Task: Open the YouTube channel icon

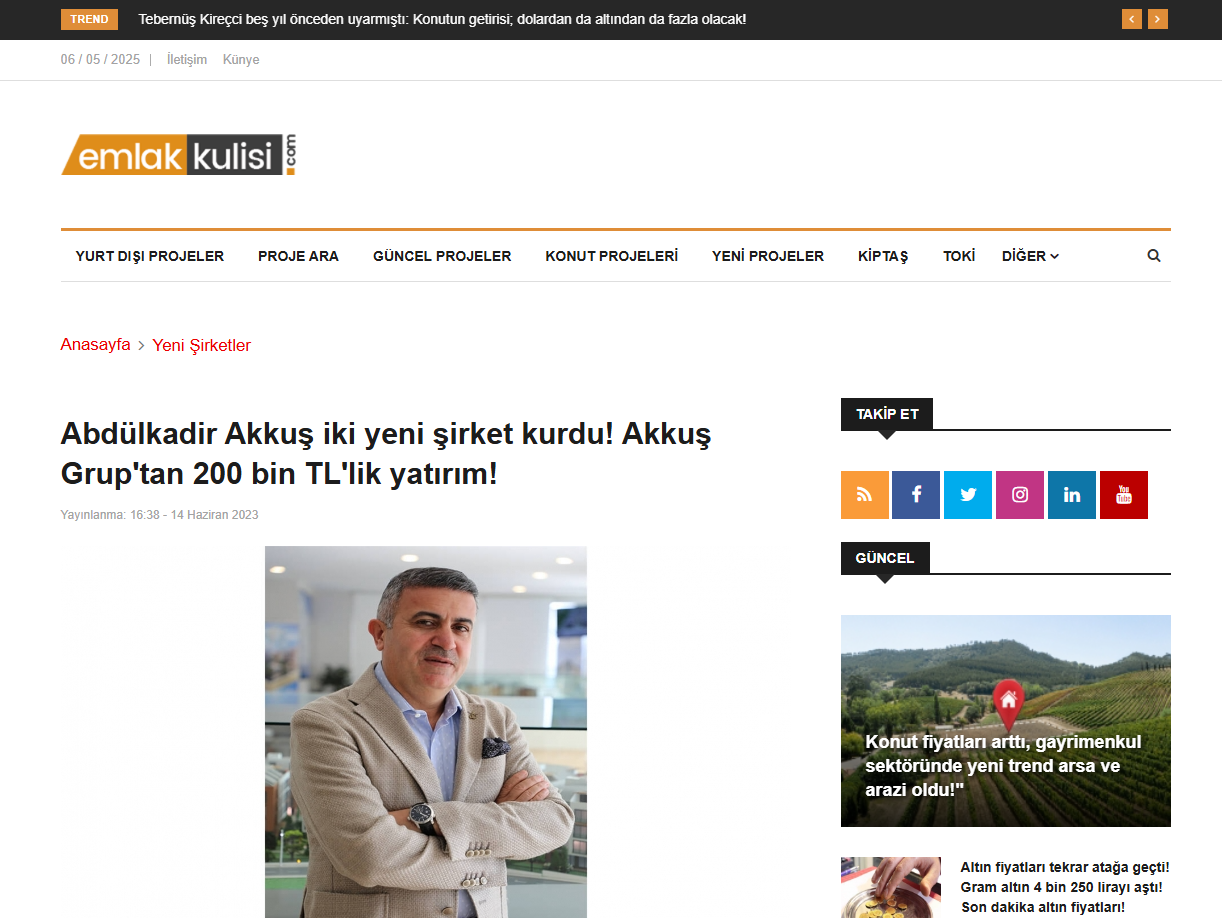Action: click(x=1124, y=495)
